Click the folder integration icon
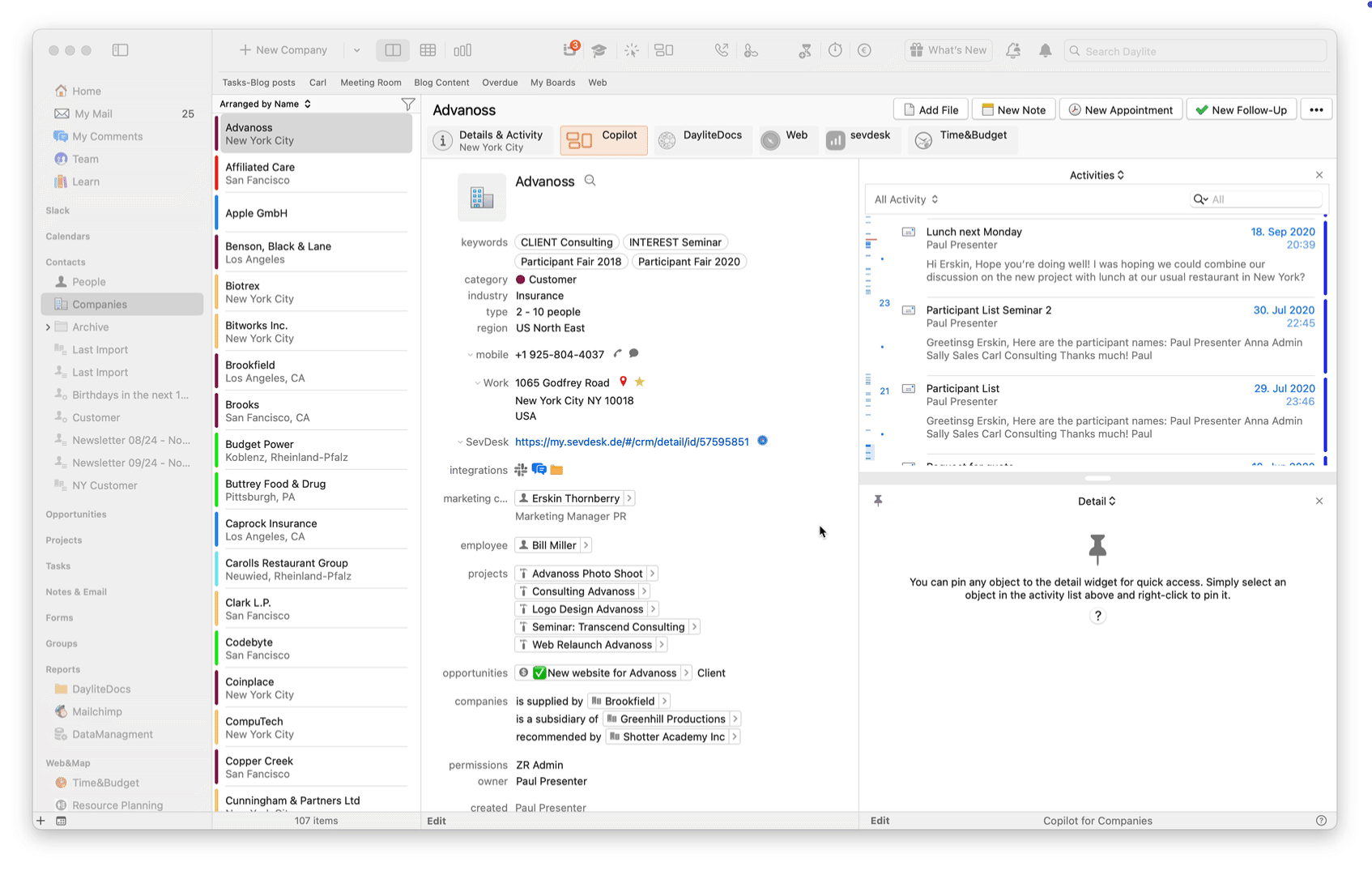The image size is (1372, 875). [x=556, y=470]
